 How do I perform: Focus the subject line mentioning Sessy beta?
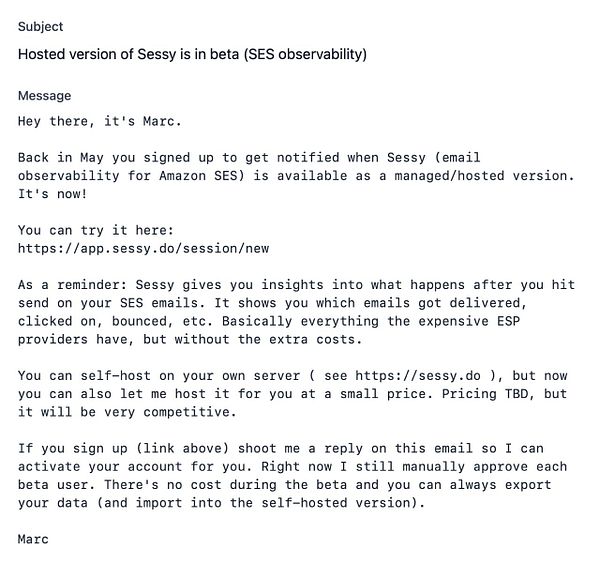[x=192, y=54]
